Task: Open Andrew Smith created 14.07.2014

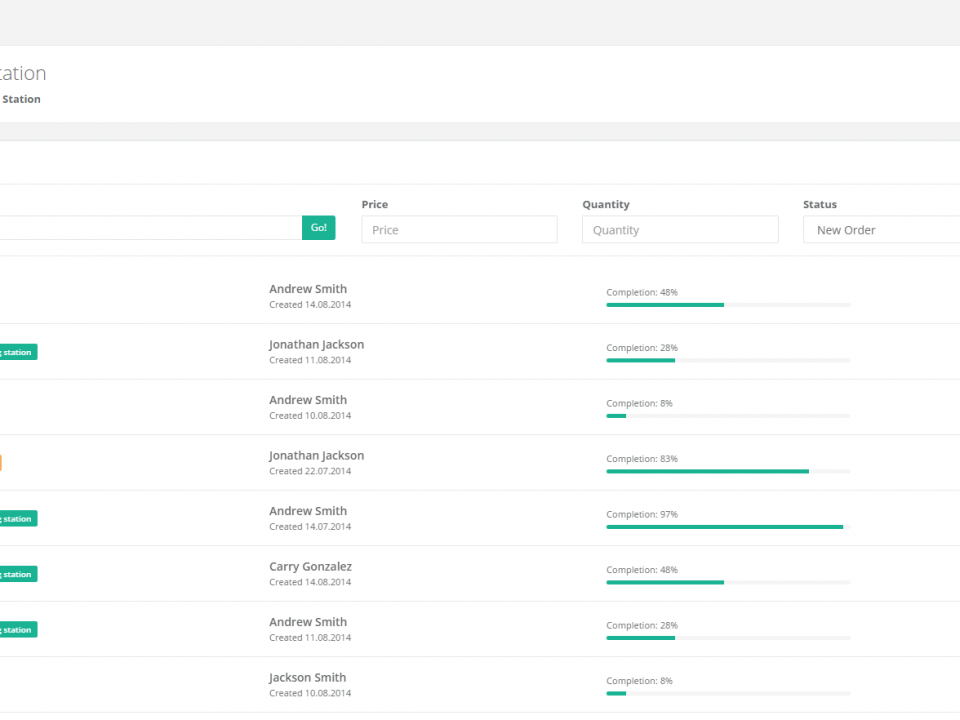Action: tap(308, 511)
